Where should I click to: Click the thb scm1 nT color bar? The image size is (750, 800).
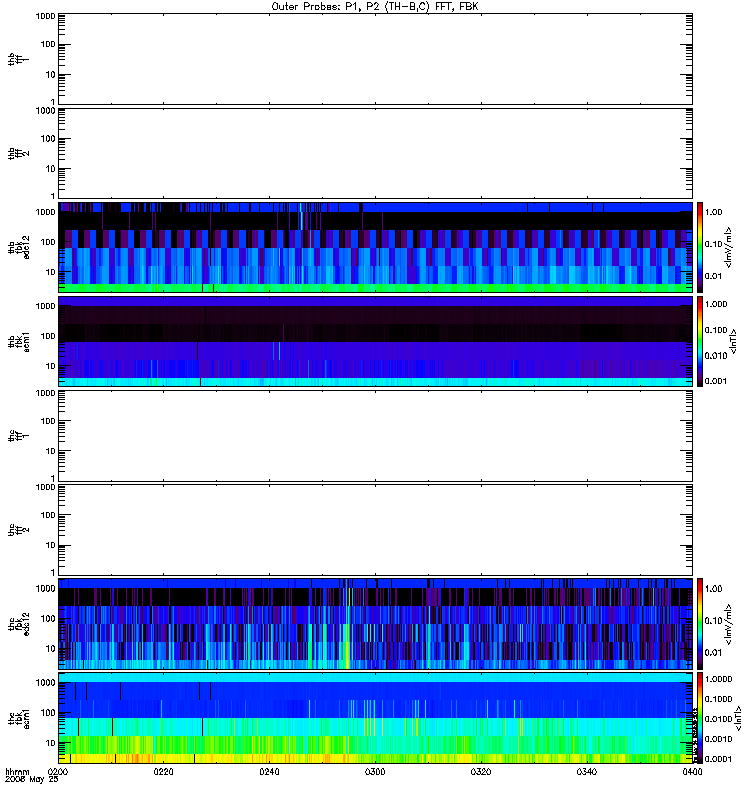pyautogui.click(x=700, y=341)
